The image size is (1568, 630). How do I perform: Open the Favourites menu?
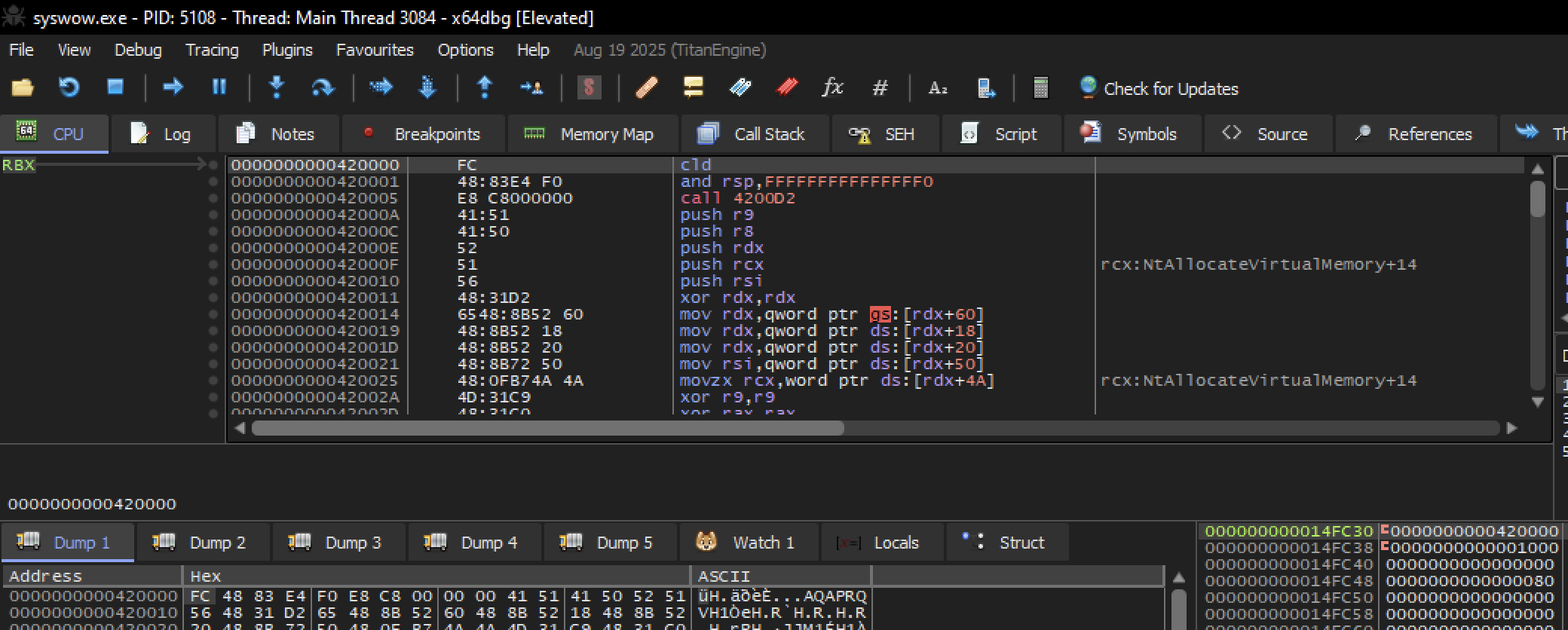375,50
